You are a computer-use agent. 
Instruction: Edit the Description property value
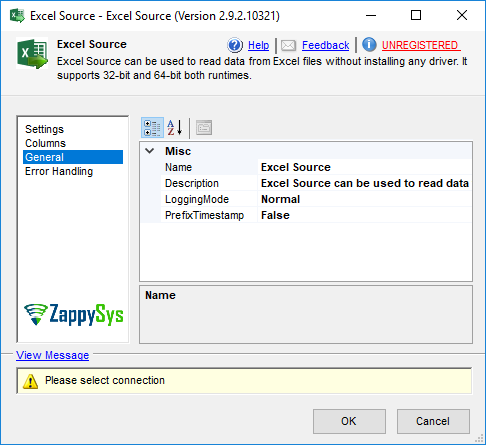coord(365,183)
